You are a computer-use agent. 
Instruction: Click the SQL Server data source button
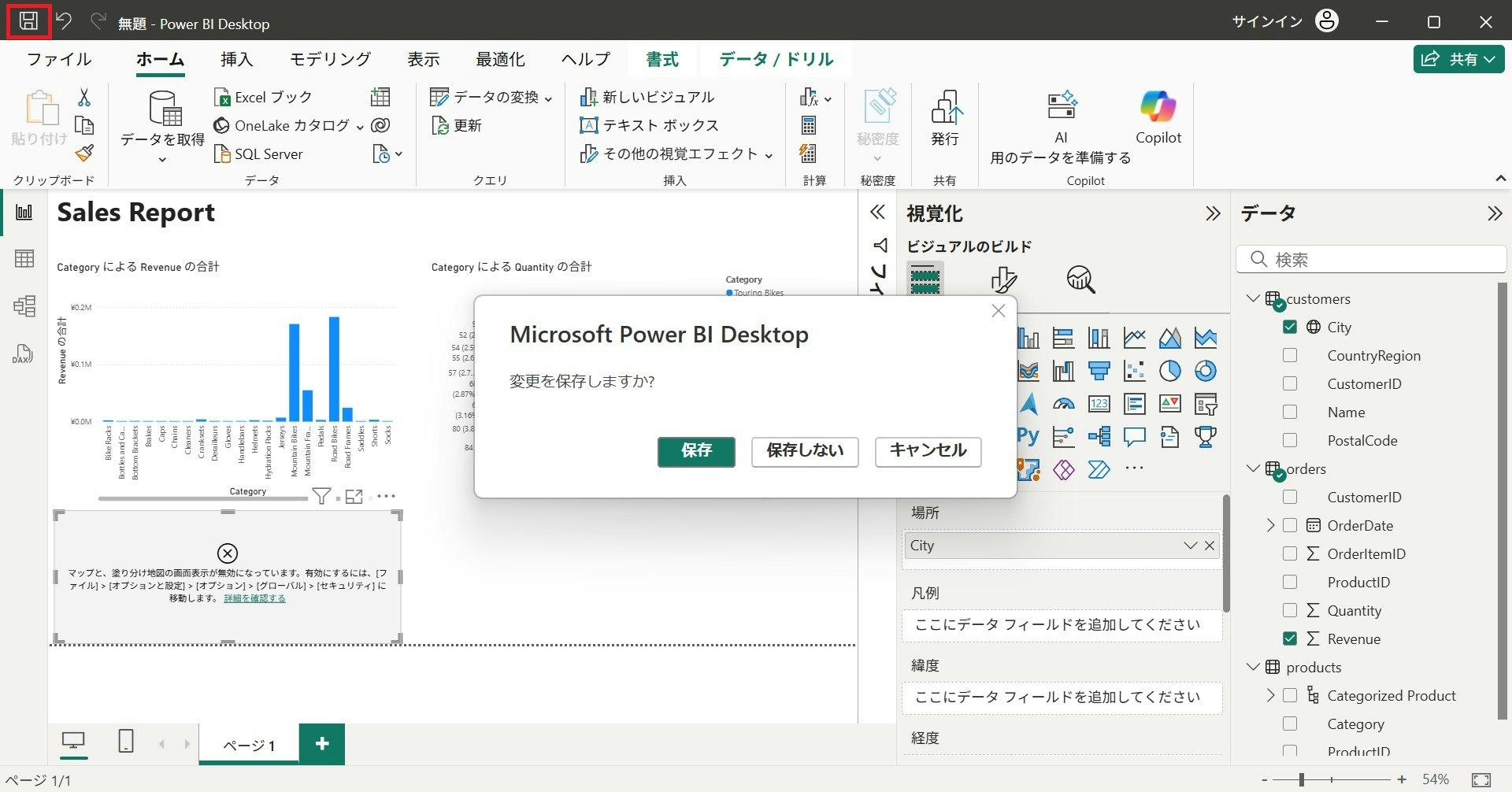click(x=258, y=154)
